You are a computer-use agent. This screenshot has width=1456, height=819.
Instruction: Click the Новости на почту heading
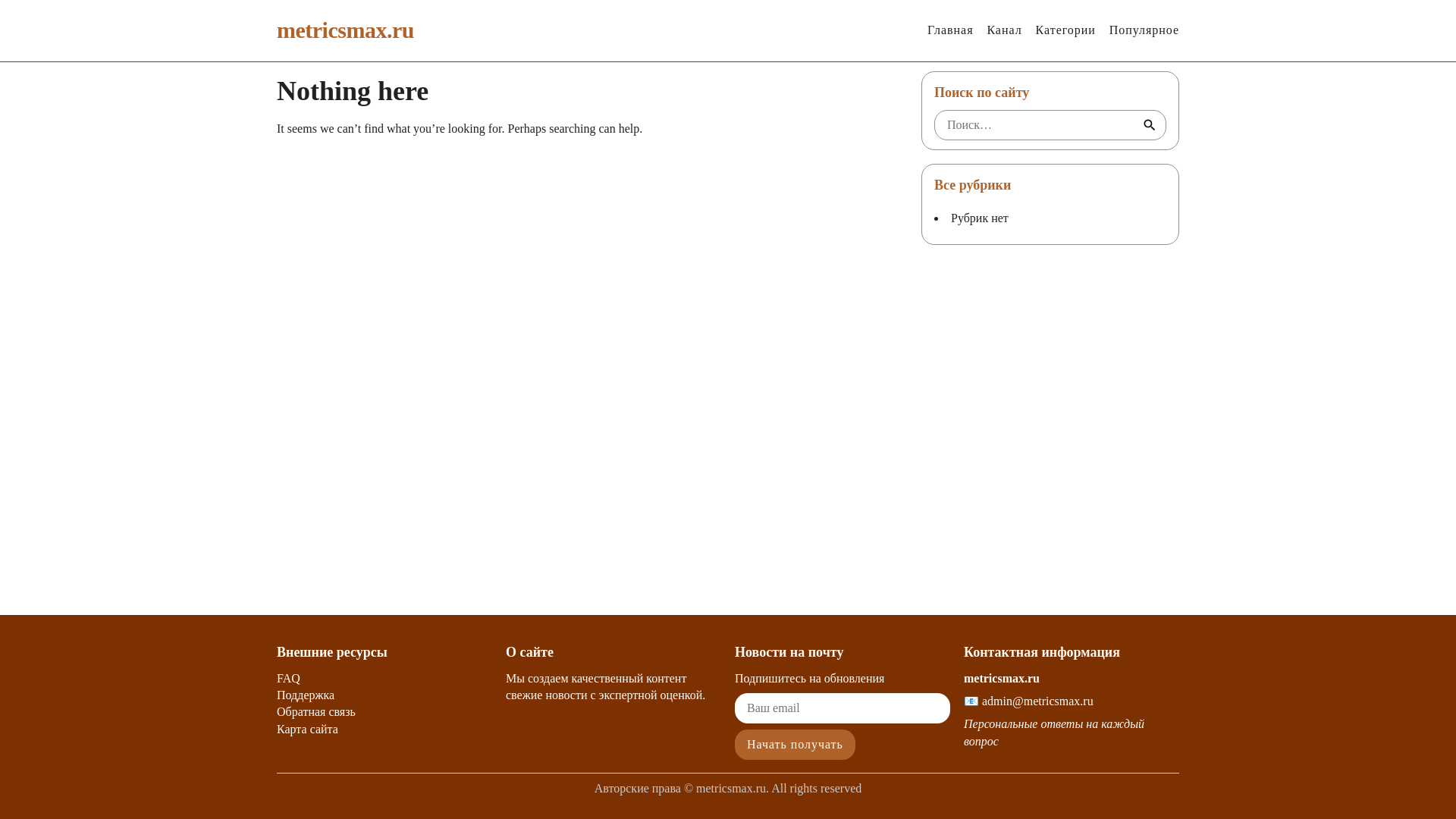[789, 652]
